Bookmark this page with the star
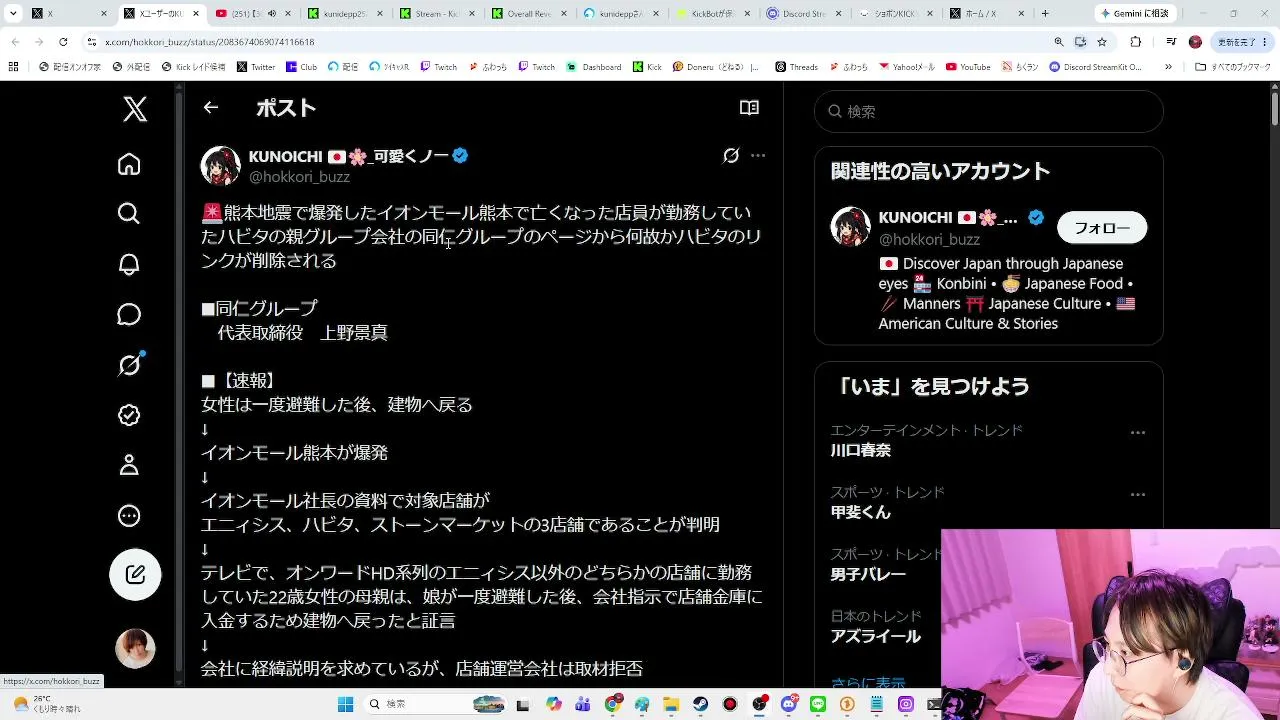The image size is (1280, 720). coord(1102,42)
